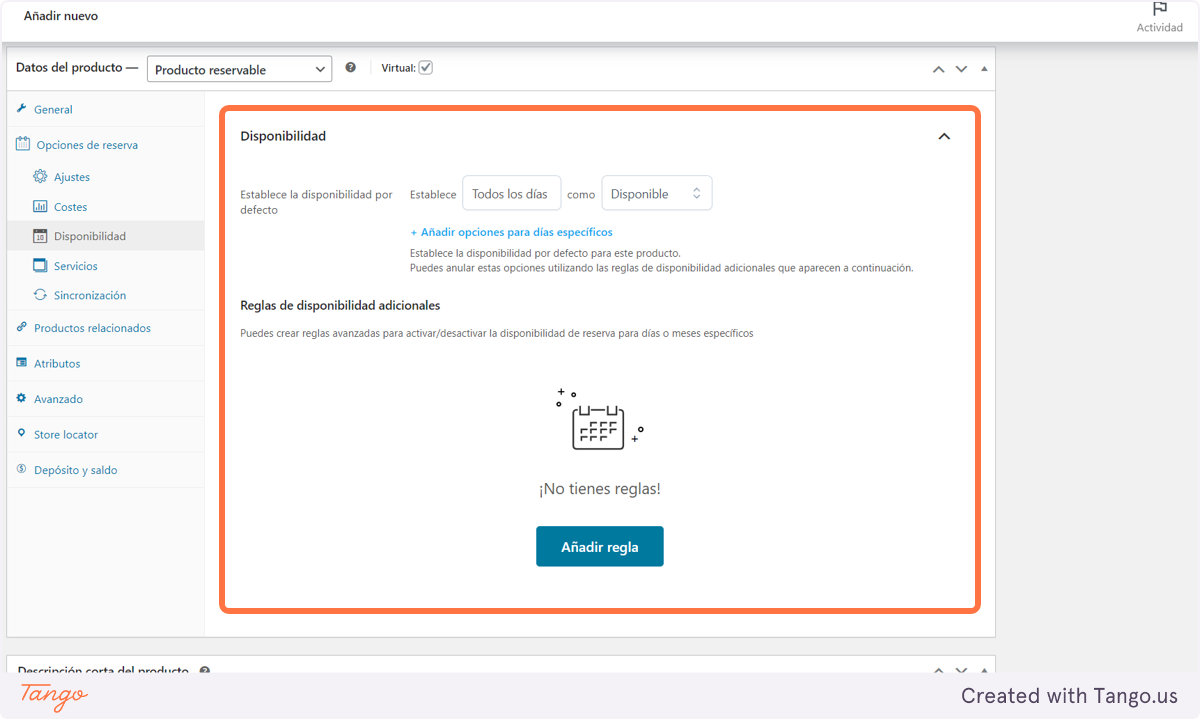Click the General wrench icon

22,109
